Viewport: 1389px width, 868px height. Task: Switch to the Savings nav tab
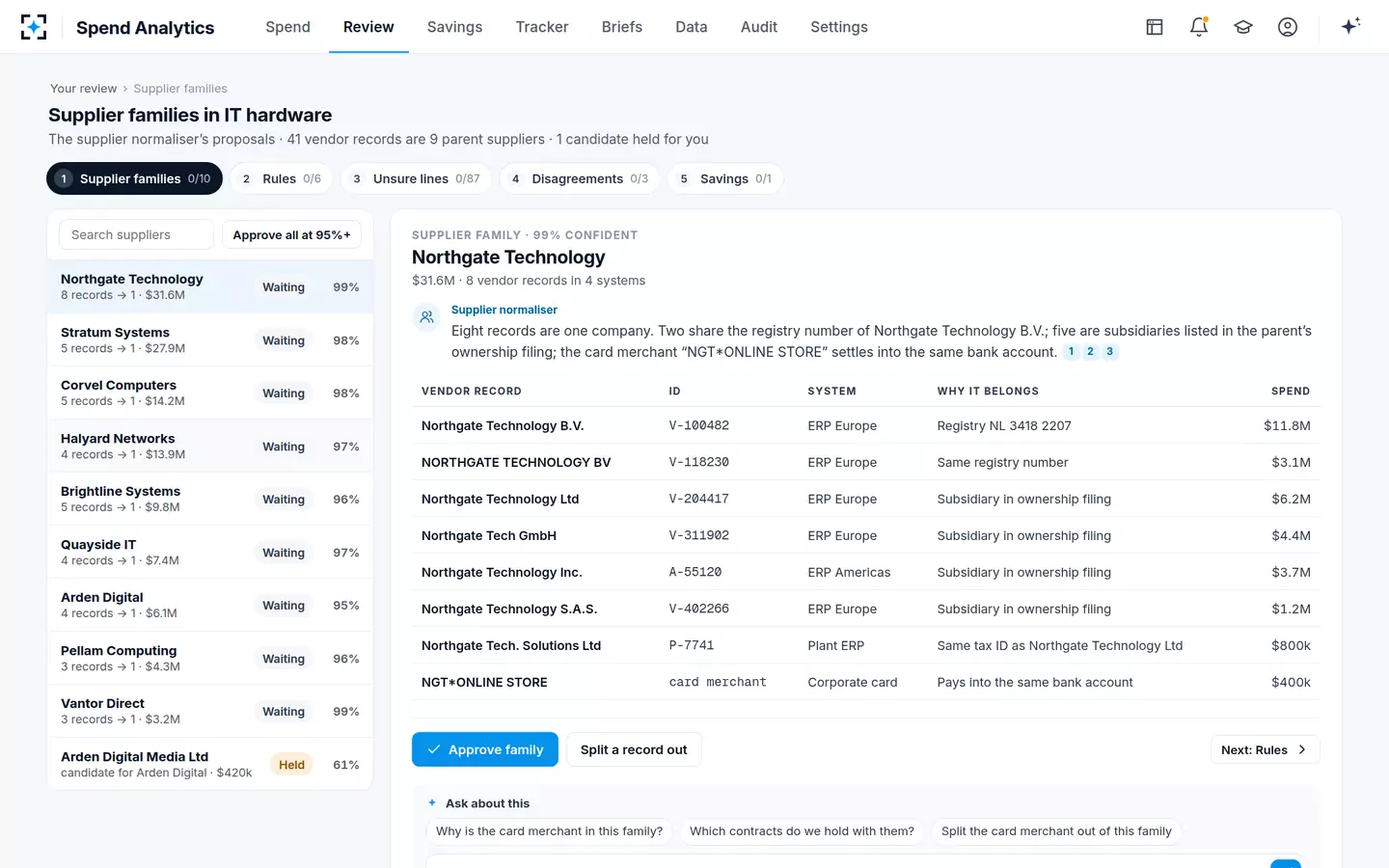coord(454,27)
